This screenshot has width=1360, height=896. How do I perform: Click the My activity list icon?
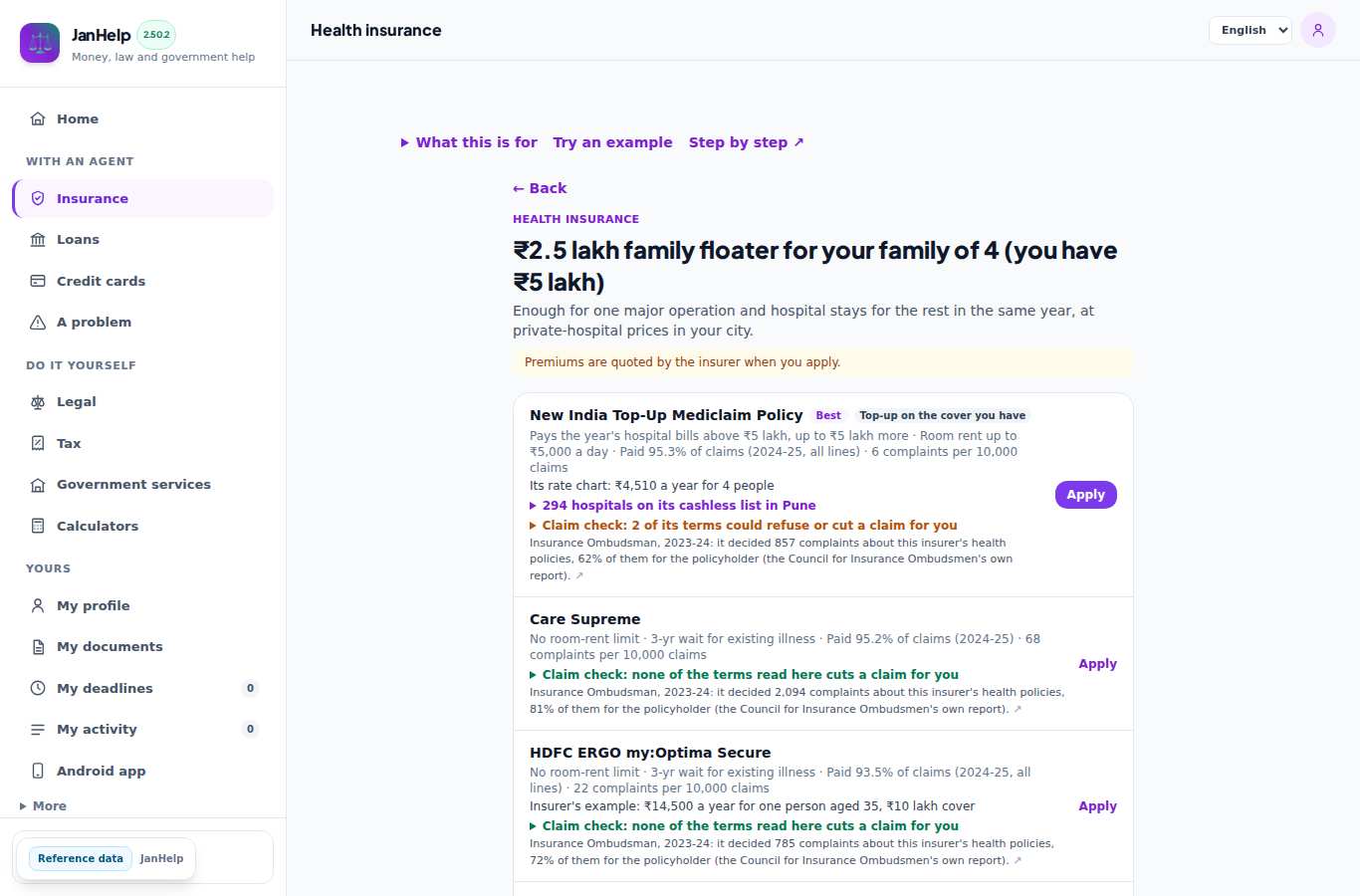point(38,729)
